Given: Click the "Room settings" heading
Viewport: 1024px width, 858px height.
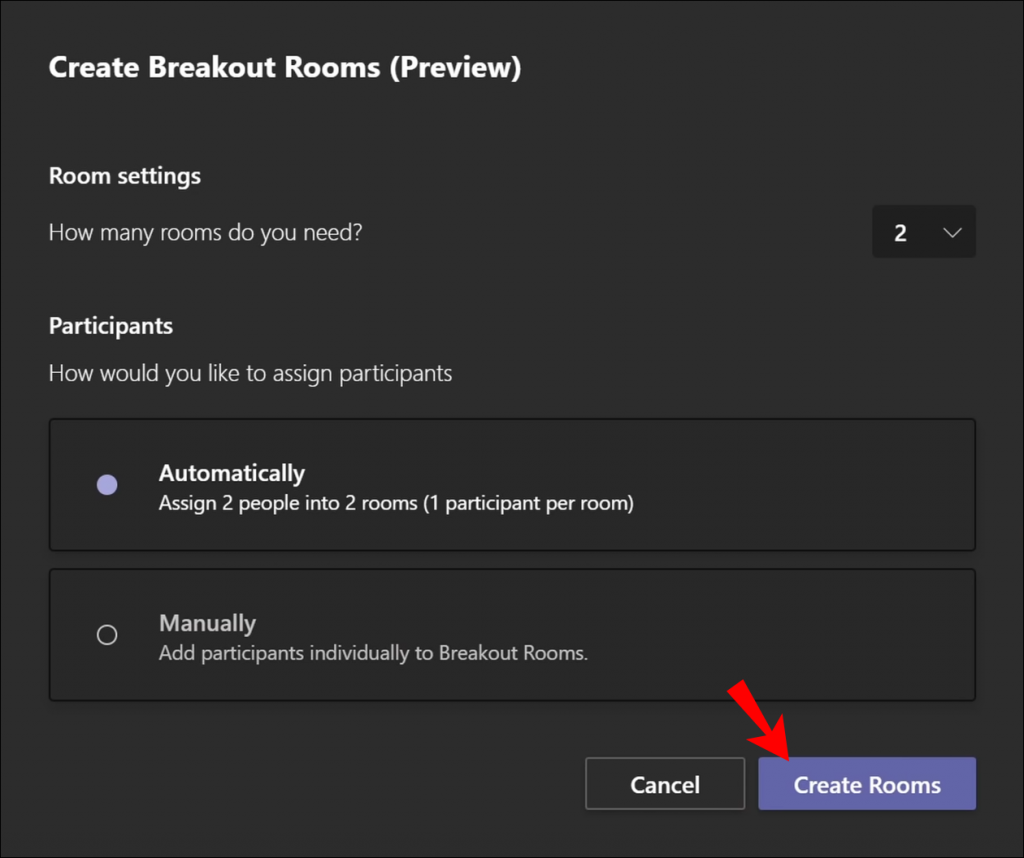Looking at the screenshot, I should tap(124, 176).
